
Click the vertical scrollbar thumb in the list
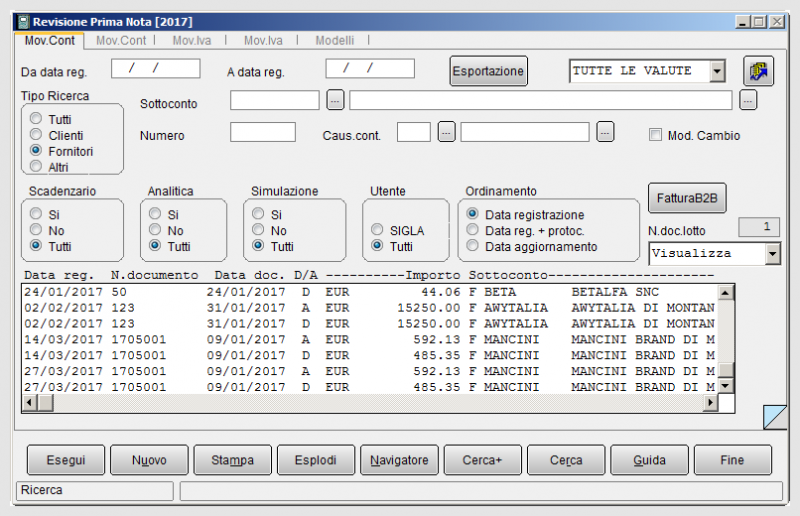click(x=726, y=370)
